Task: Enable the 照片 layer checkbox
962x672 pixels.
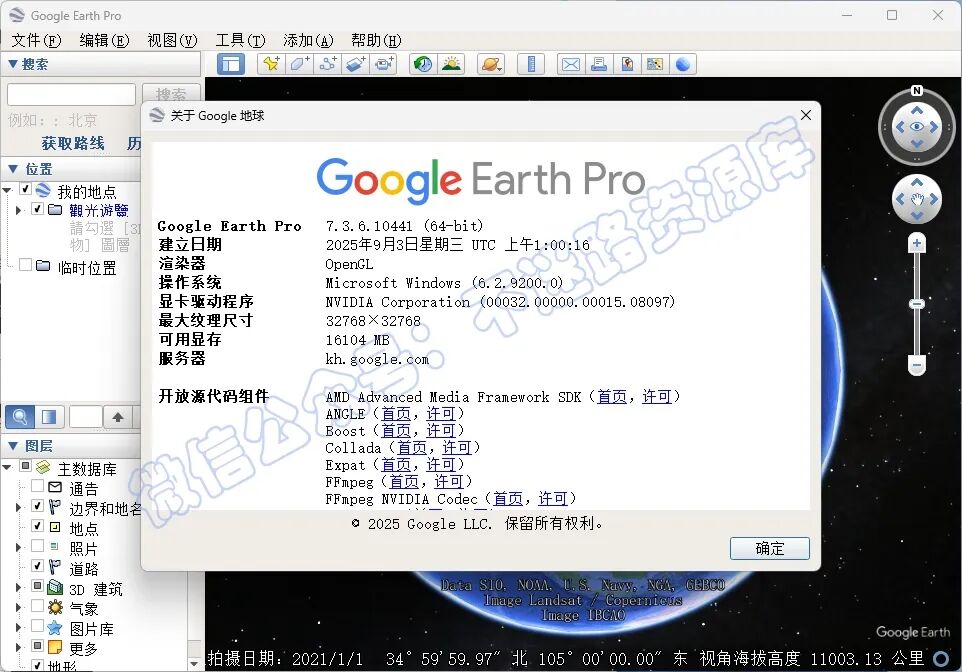Action: tap(37, 546)
